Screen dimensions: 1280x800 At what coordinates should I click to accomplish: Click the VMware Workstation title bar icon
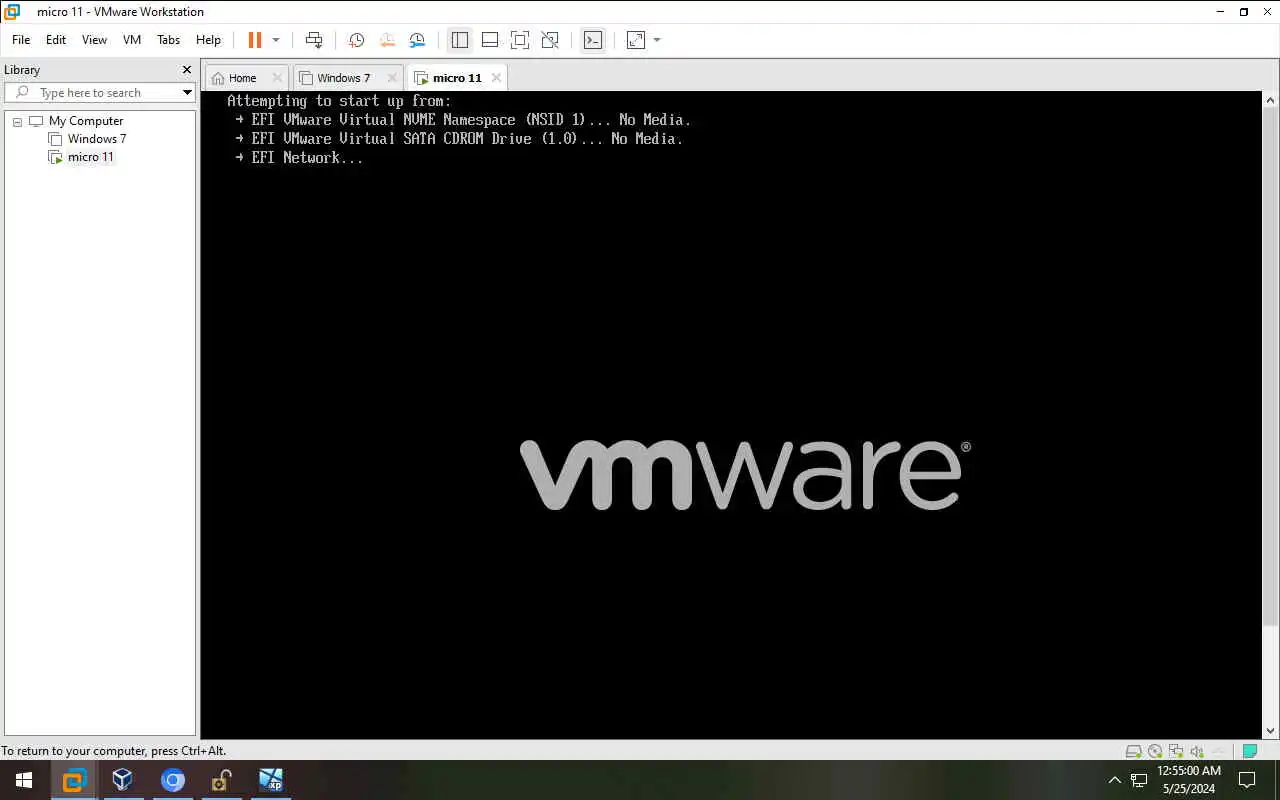click(x=12, y=12)
